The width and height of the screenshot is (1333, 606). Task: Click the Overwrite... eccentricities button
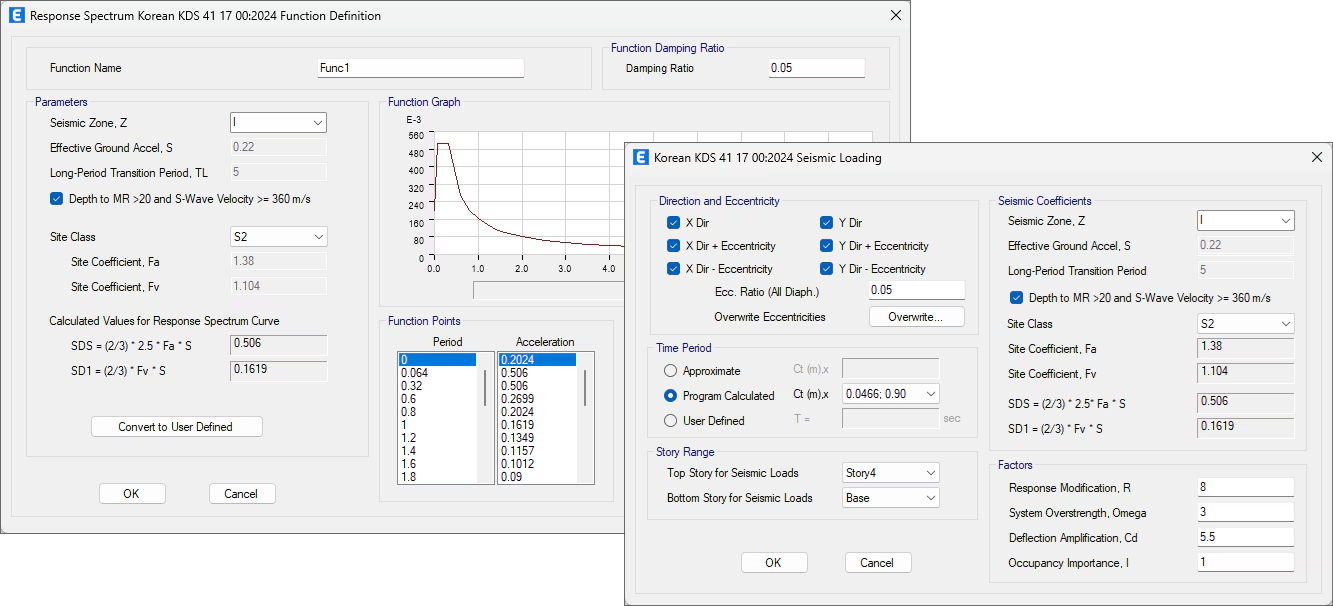click(x=917, y=317)
